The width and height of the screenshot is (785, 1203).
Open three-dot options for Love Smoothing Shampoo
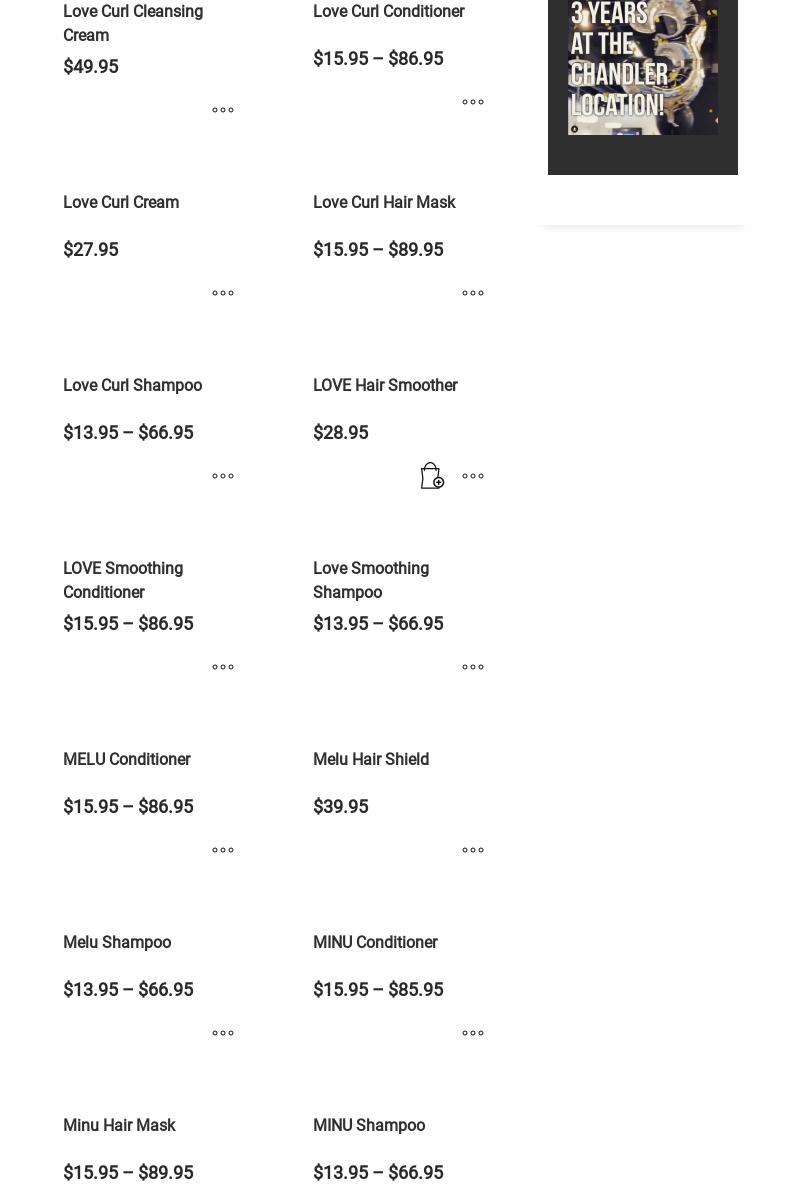[x=473, y=667]
